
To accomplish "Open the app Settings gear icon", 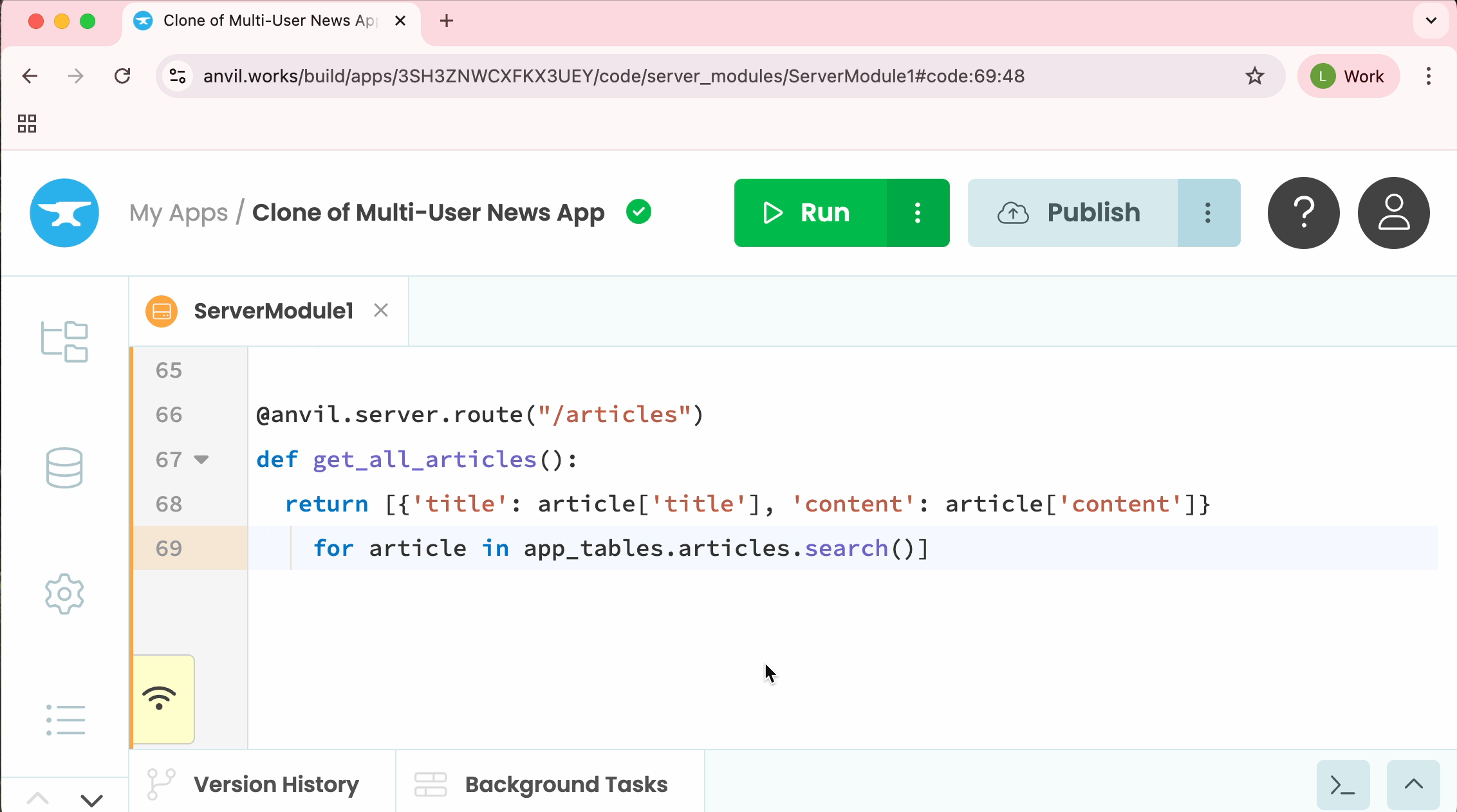I will (64, 594).
